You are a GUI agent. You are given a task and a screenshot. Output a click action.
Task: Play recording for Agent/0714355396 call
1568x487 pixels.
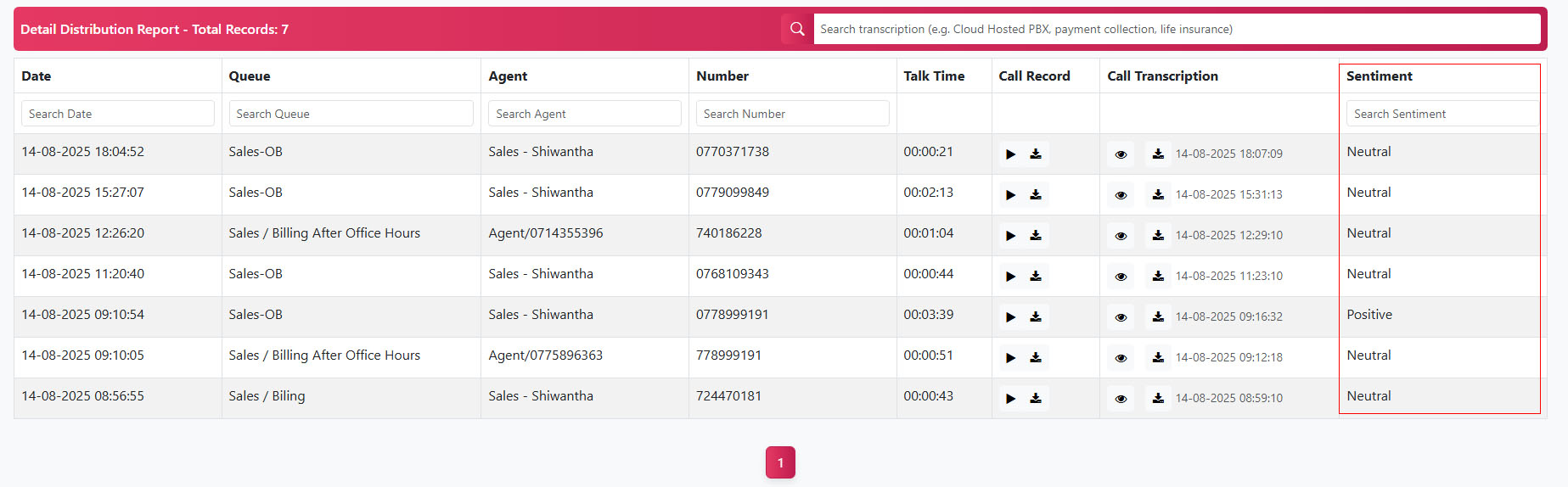point(1010,236)
